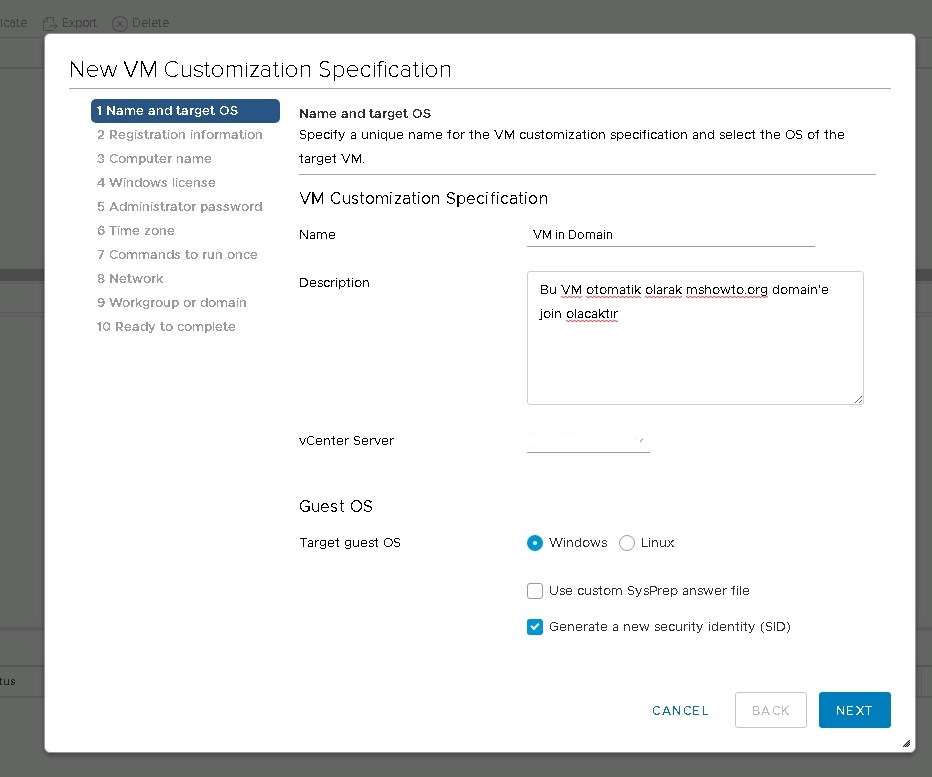Viewport: 932px width, 777px height.
Task: Go to step 2 Registration information
Action: pyautogui.click(x=180, y=135)
